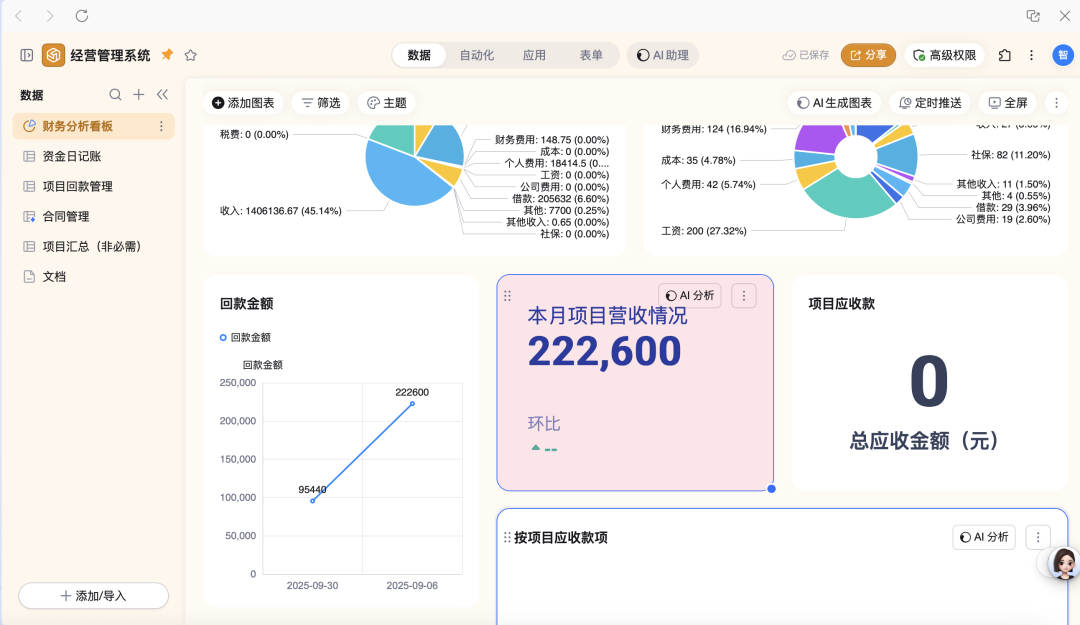Open the search icon in 数据 sidebar
Viewport: 1080px width, 625px height.
click(115, 95)
